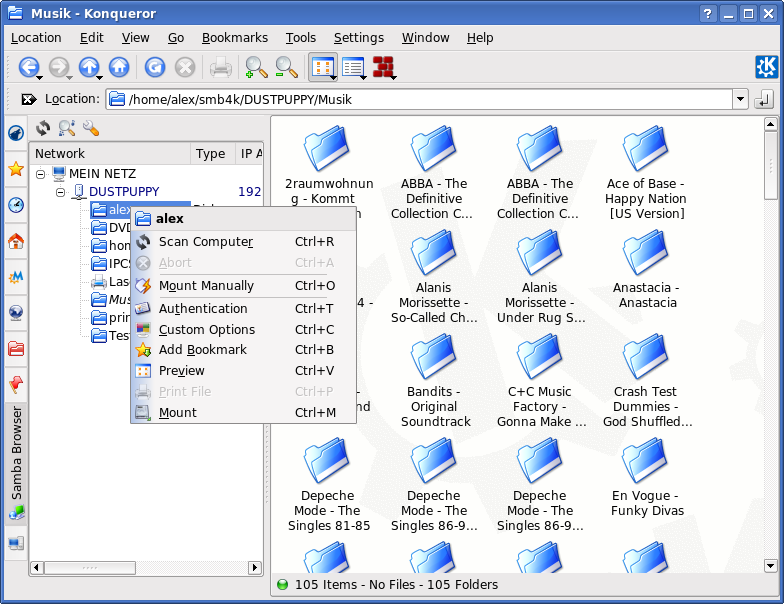Open the Tools menu
The image size is (784, 604).
click(x=300, y=38)
